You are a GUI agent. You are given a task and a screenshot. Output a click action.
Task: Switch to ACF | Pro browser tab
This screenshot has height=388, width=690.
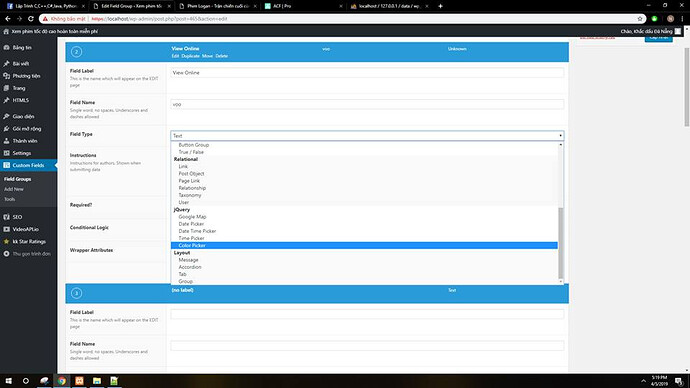tap(304, 6)
